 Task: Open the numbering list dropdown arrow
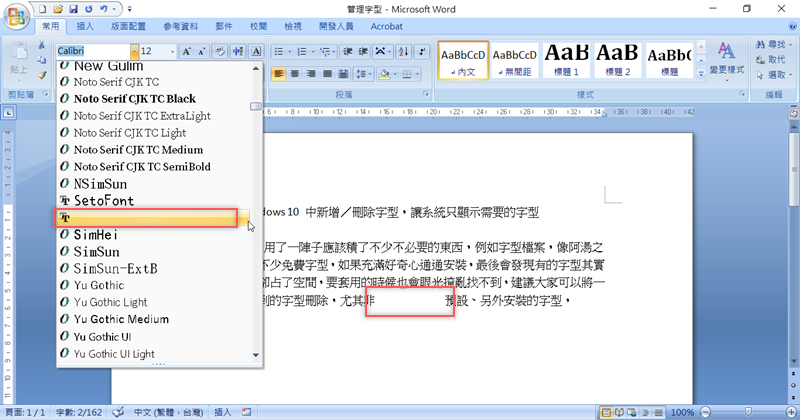point(313,52)
